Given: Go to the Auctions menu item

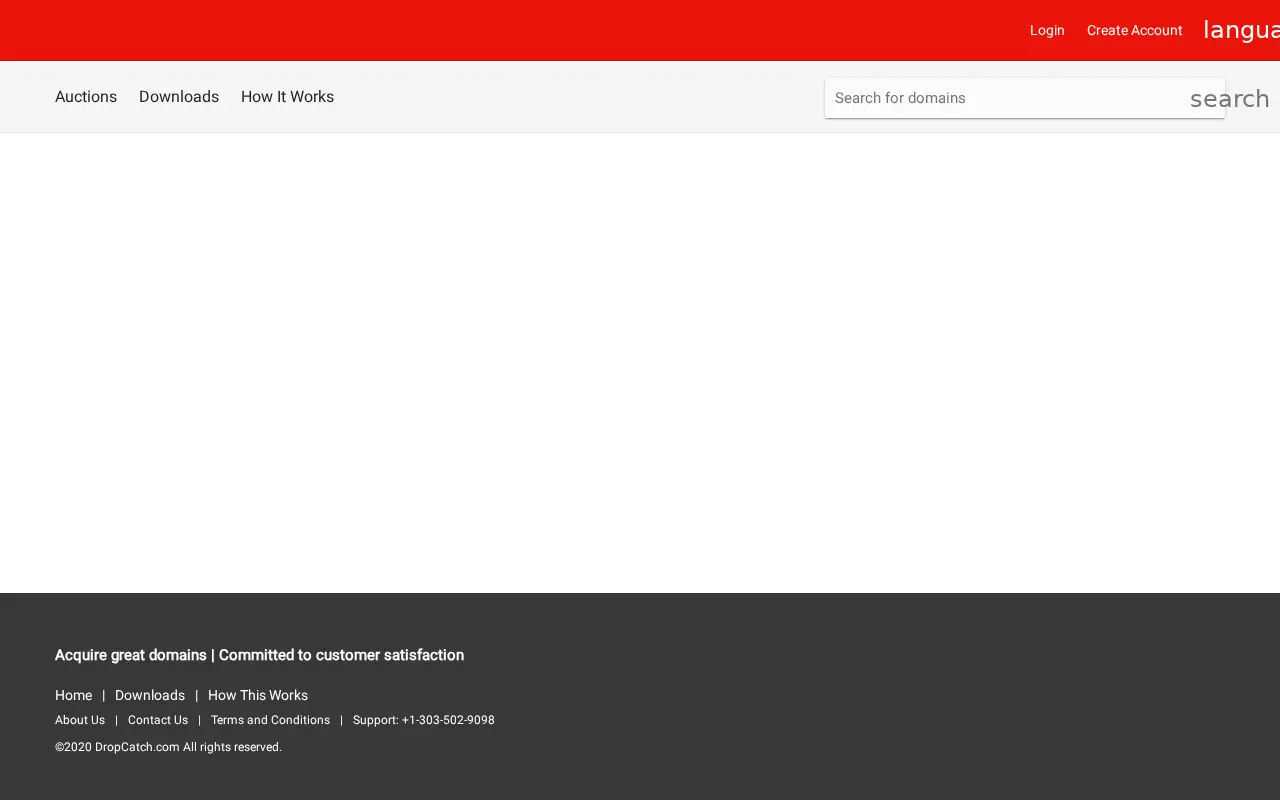Looking at the screenshot, I should [x=86, y=97].
